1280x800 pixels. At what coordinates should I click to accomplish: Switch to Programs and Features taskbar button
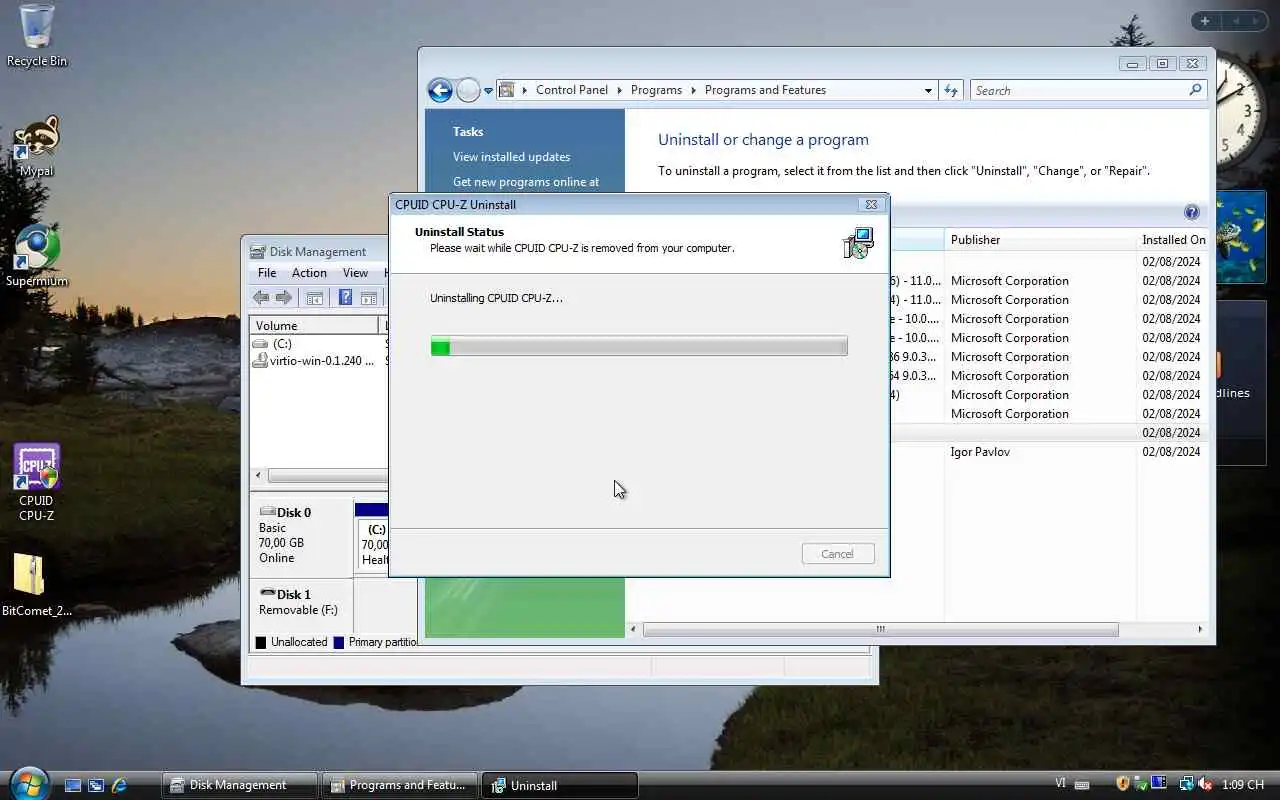point(400,785)
